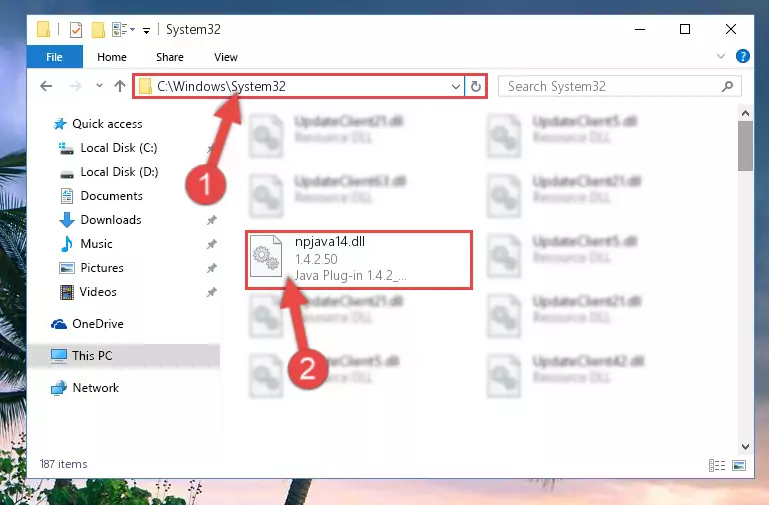Go forward with the right arrow button
769x505 pixels.
click(x=75, y=86)
